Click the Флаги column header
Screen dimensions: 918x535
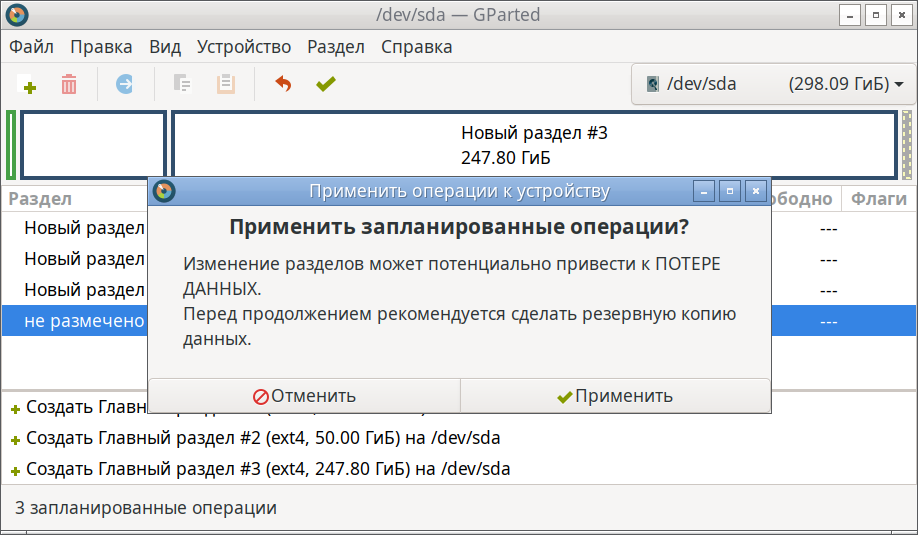(879, 199)
